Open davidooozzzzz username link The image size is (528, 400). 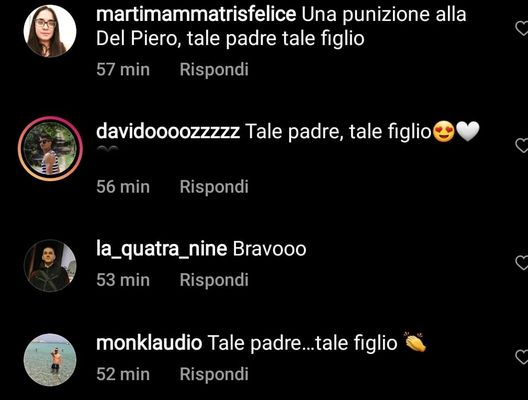(168, 132)
